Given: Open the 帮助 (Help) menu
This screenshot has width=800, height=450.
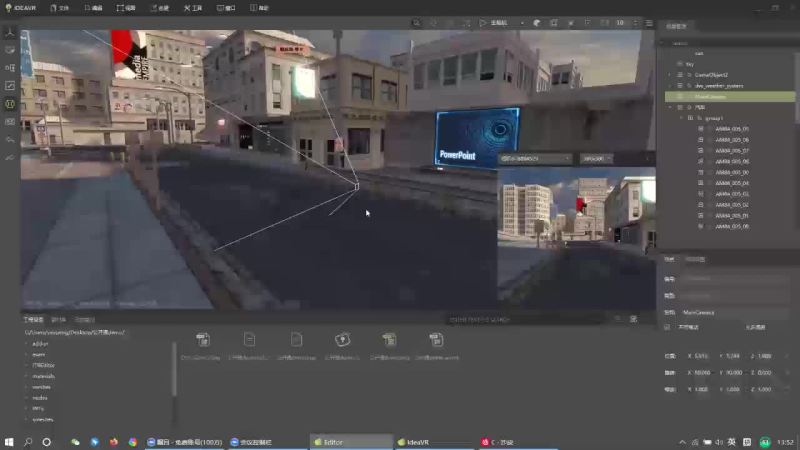Looking at the screenshot, I should tap(259, 8).
